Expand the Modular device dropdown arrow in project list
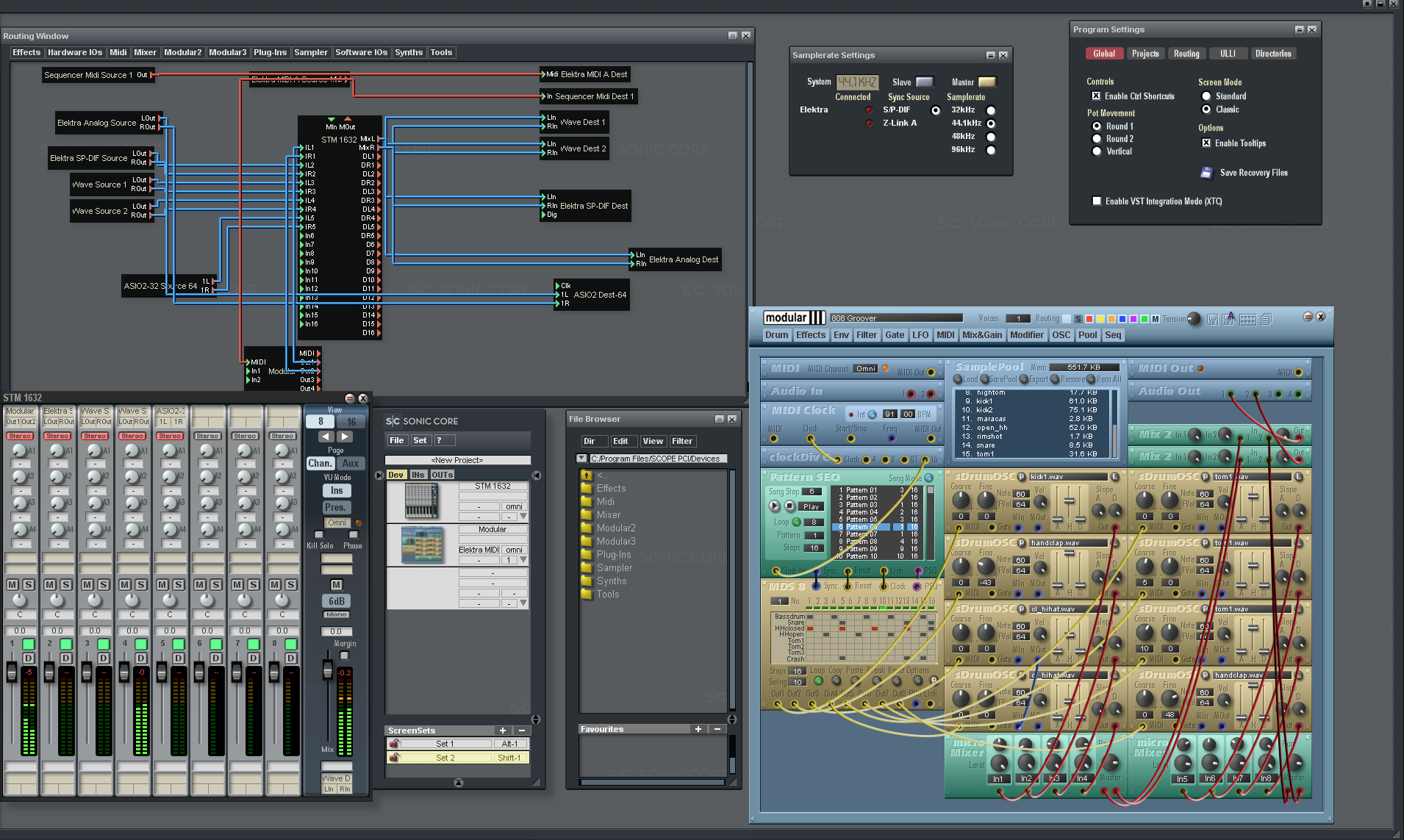1404x840 pixels. point(523,560)
